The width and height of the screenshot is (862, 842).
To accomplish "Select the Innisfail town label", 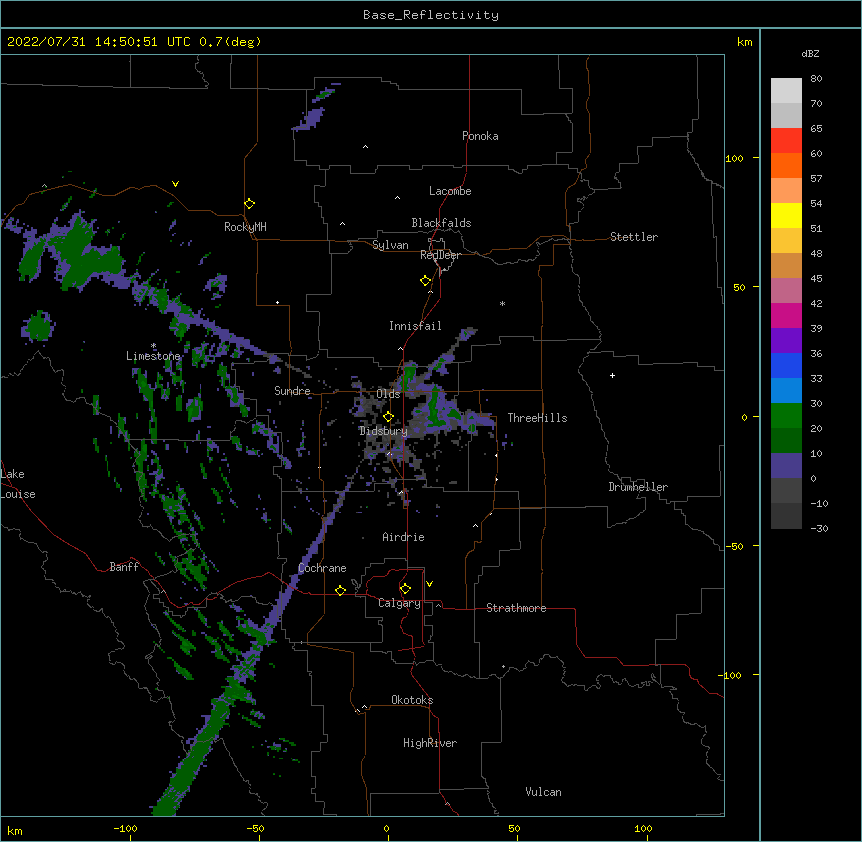I will (415, 326).
